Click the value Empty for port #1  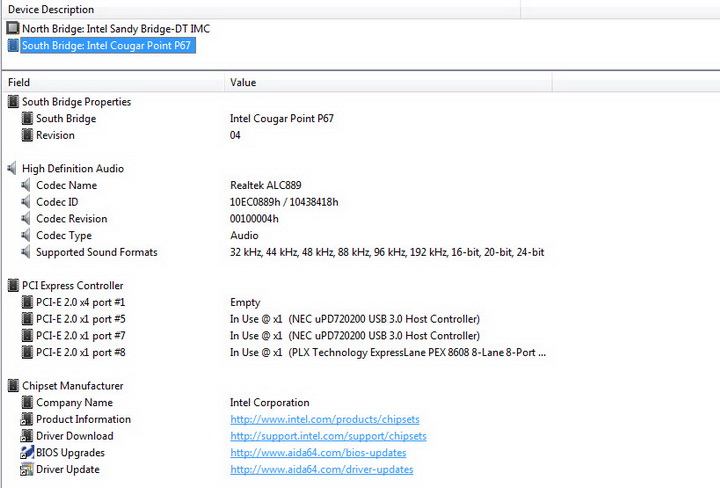245,302
